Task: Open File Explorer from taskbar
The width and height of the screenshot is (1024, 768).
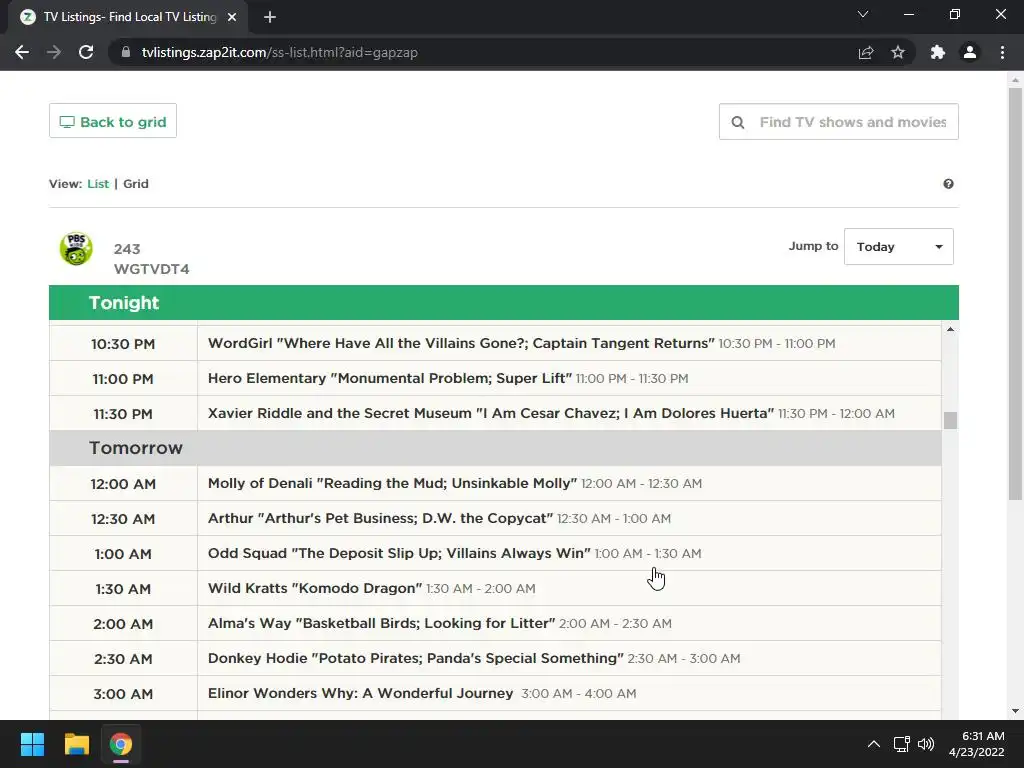Action: (x=76, y=744)
